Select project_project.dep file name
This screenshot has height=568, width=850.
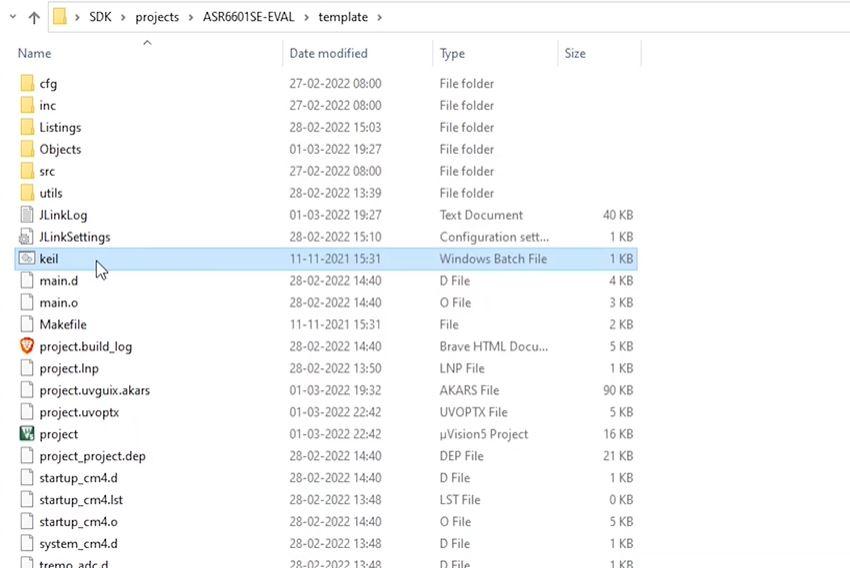click(93, 456)
